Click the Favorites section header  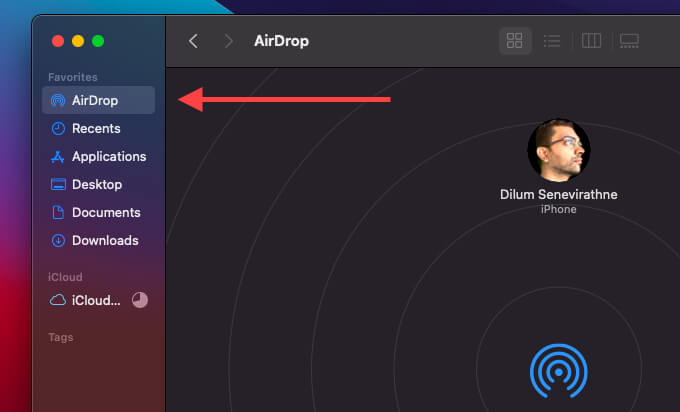coord(73,77)
